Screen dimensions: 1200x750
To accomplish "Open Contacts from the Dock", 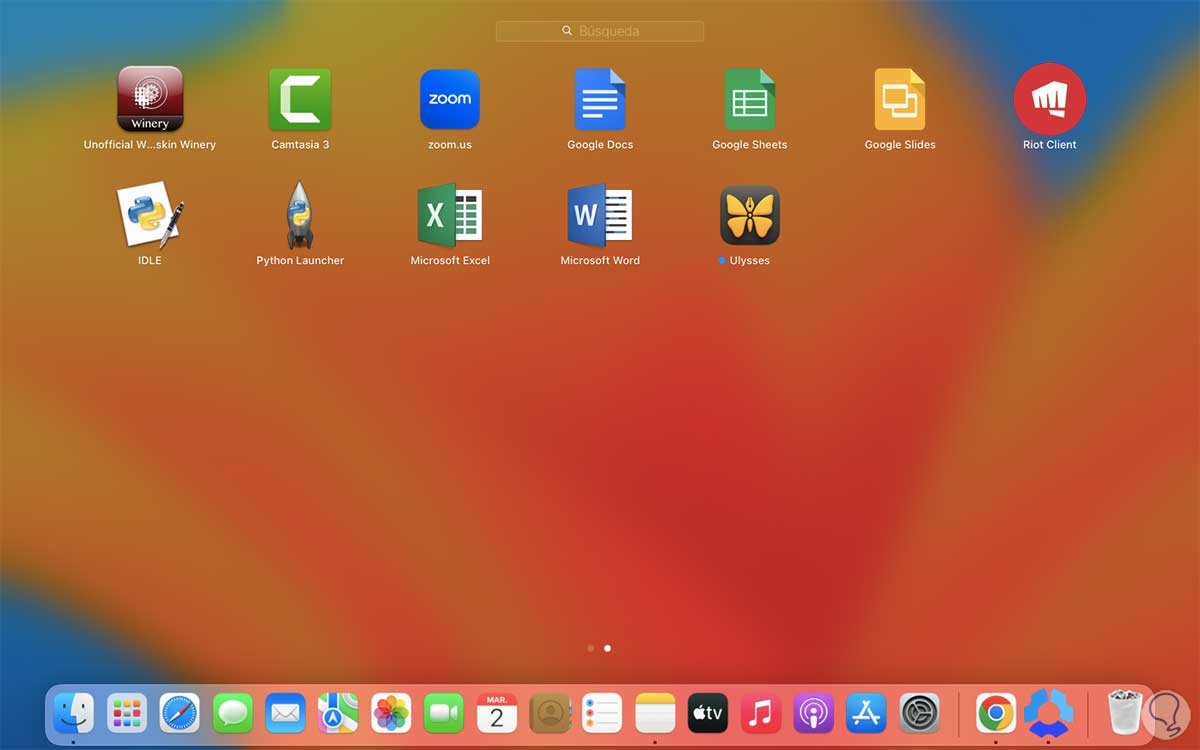I will [x=550, y=713].
